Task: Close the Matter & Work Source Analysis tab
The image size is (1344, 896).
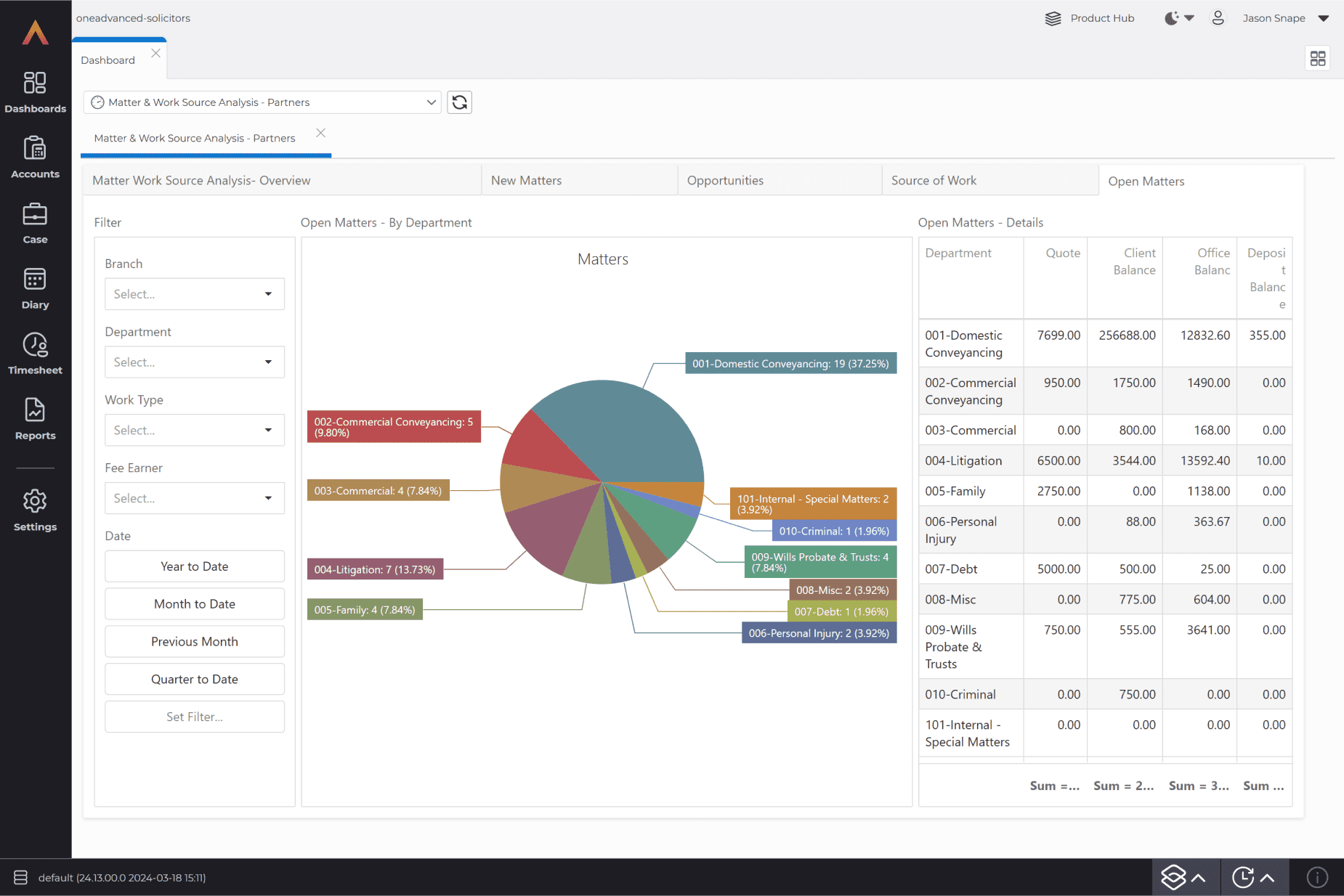Action: [x=320, y=133]
